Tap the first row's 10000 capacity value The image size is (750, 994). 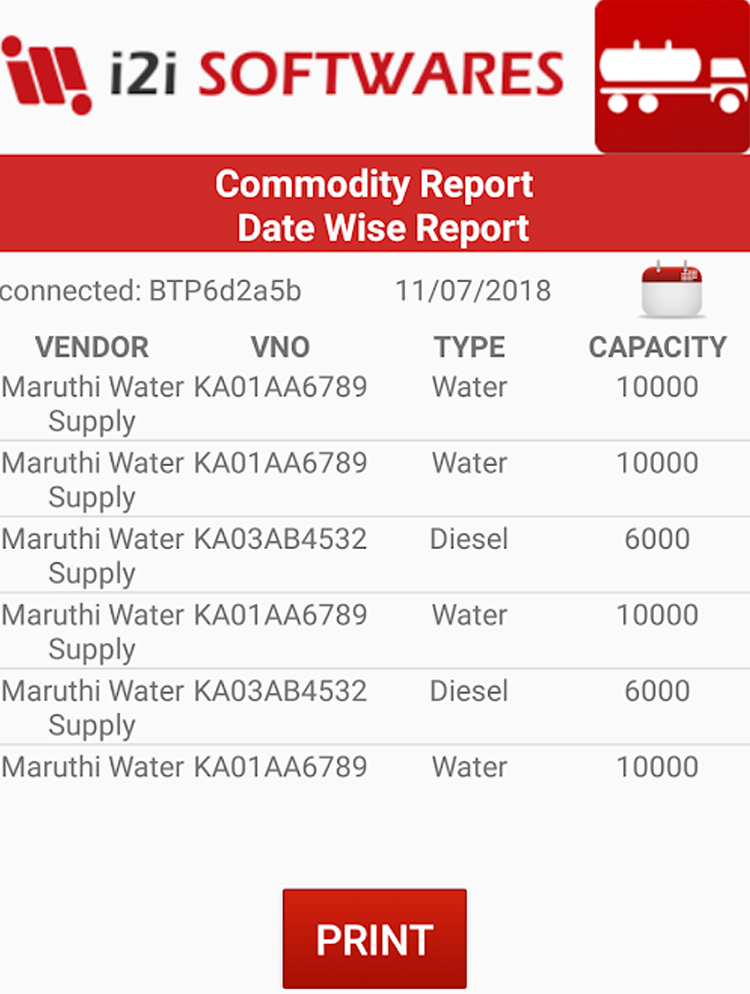(x=657, y=387)
